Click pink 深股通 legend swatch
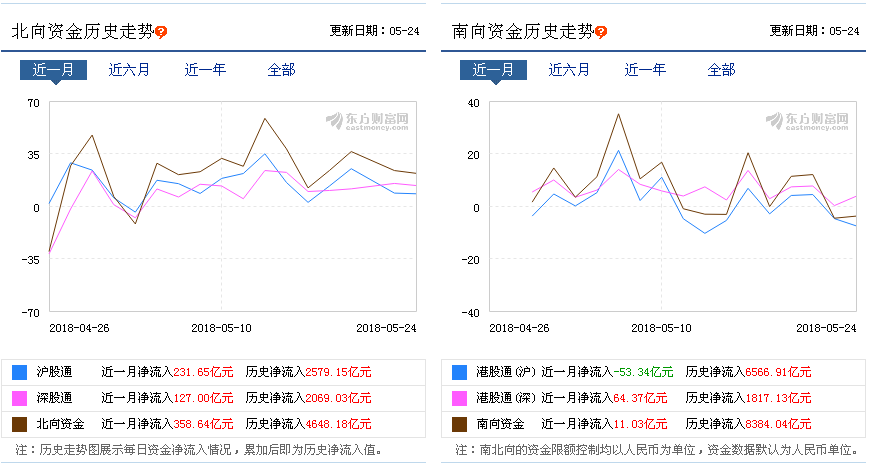The image size is (870, 471). [x=19, y=398]
